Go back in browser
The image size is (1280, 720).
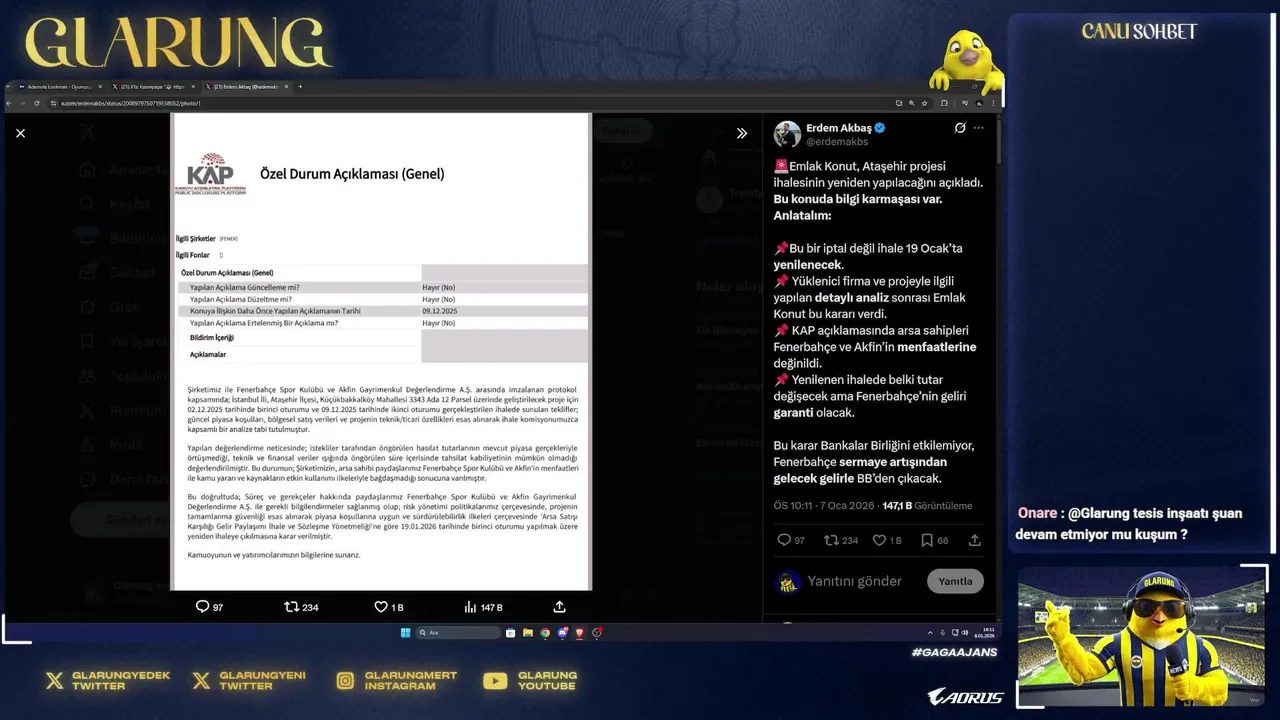pos(9,103)
